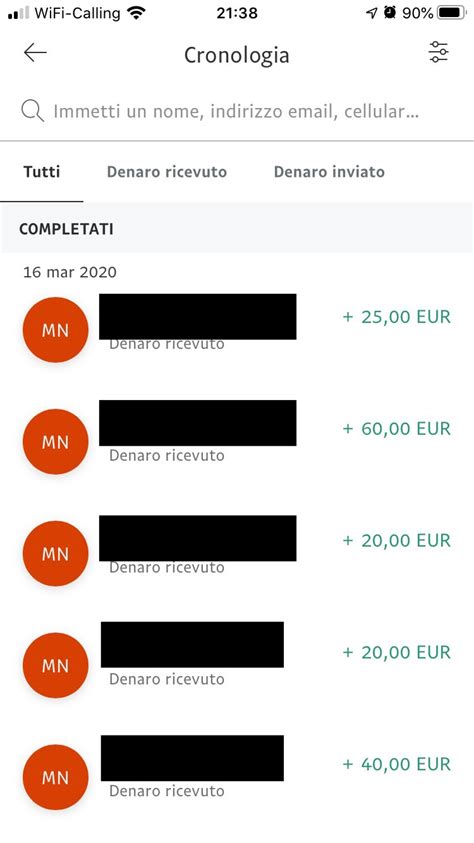Tap the Cronologia page title
This screenshot has height=843, width=474.
pos(236,55)
